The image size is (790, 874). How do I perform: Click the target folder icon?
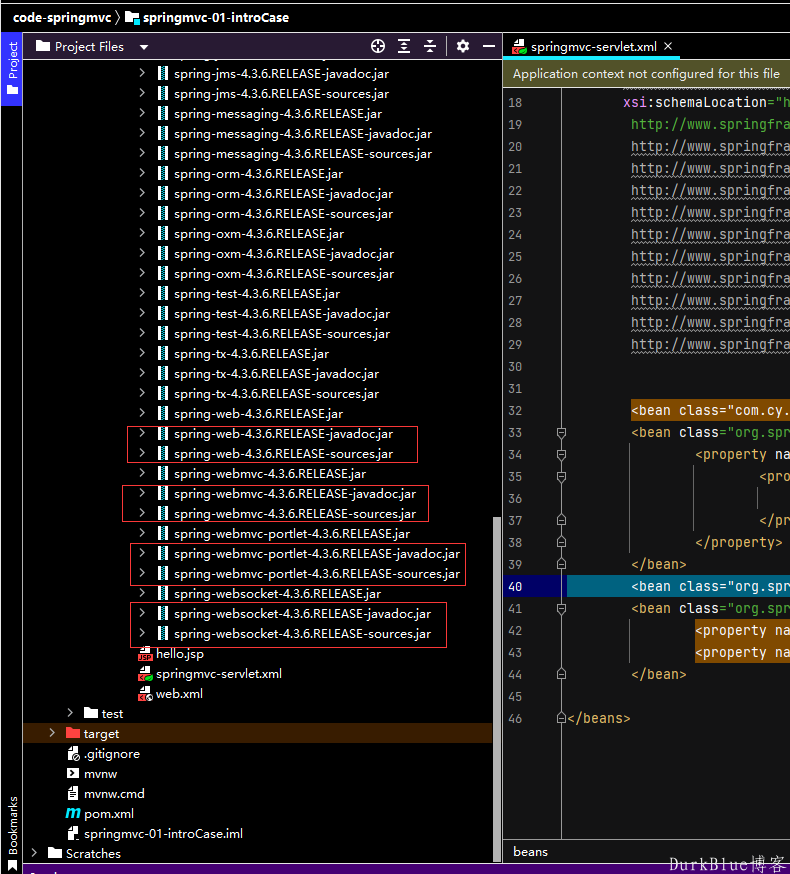[73, 733]
